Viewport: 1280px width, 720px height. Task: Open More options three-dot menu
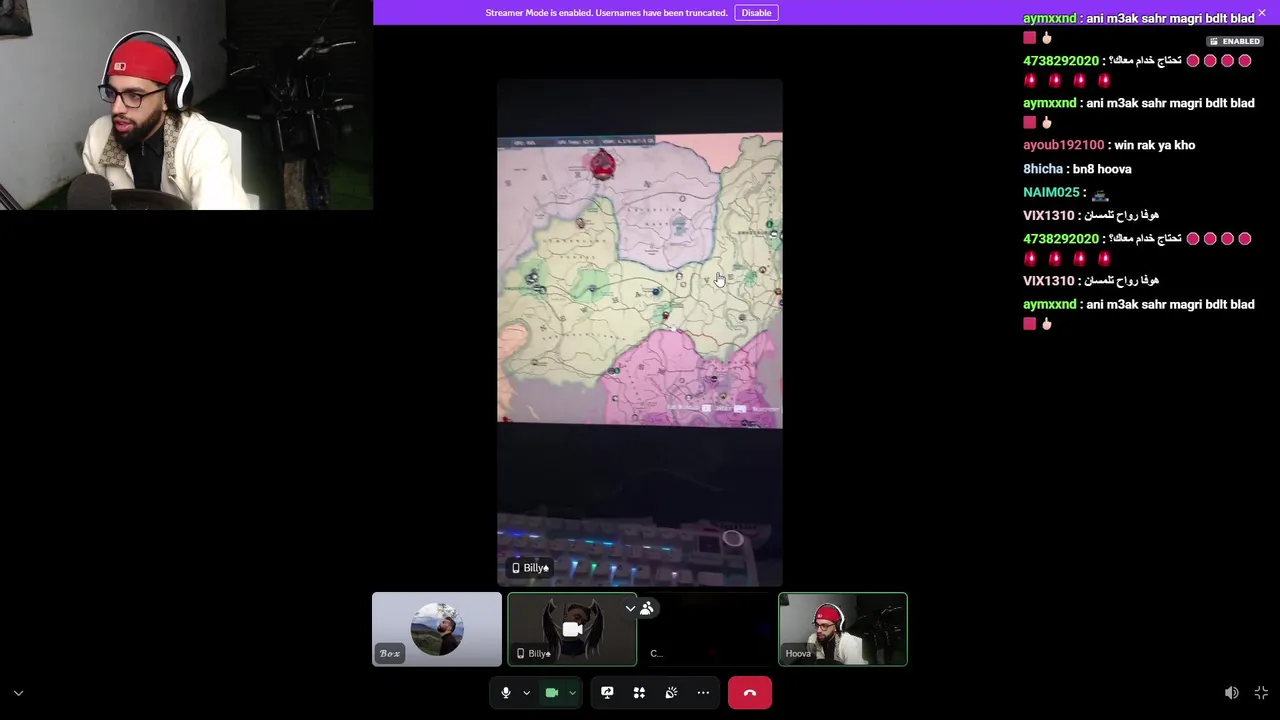703,693
